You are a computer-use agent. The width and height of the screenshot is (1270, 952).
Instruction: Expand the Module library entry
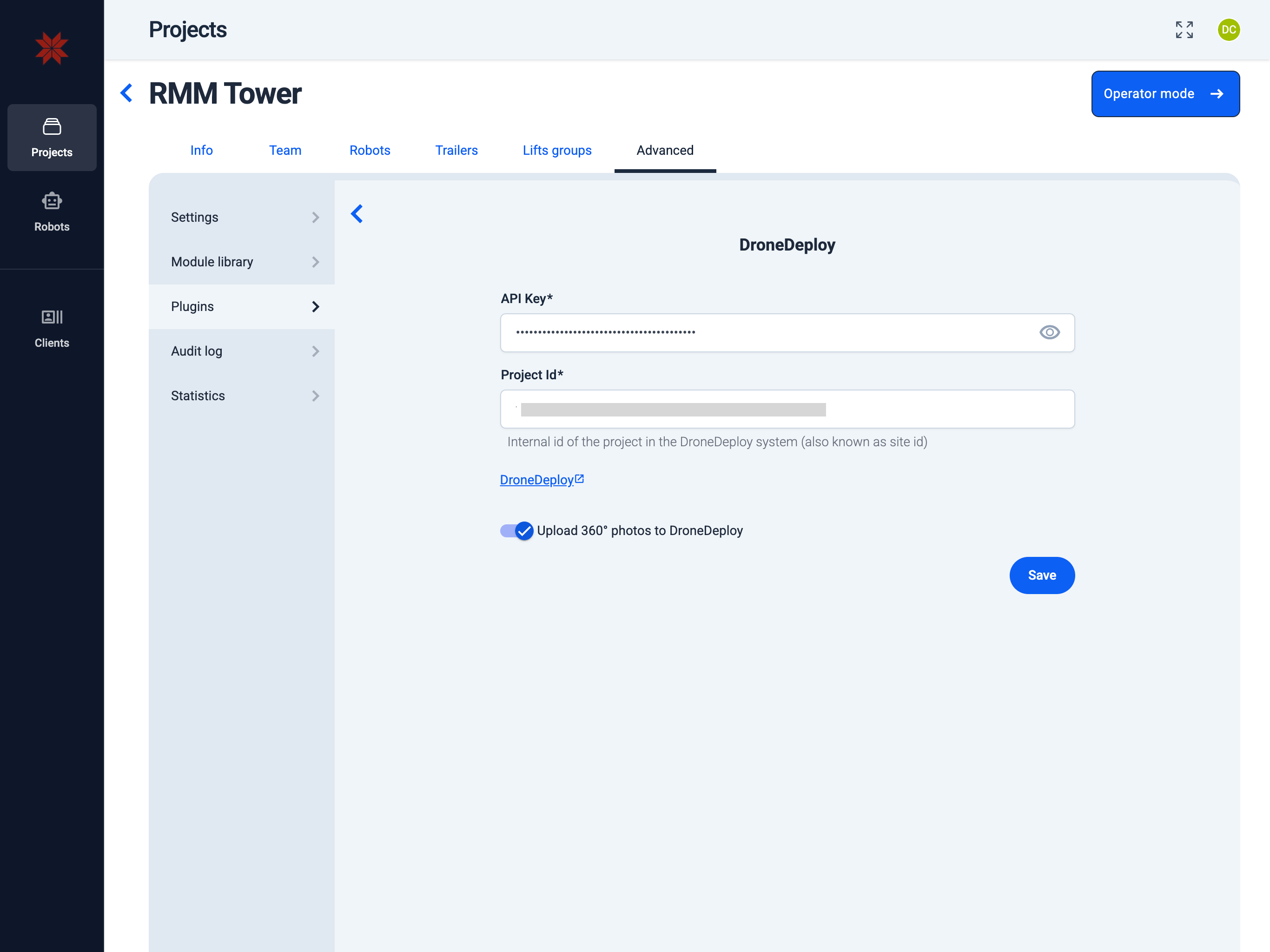242,262
